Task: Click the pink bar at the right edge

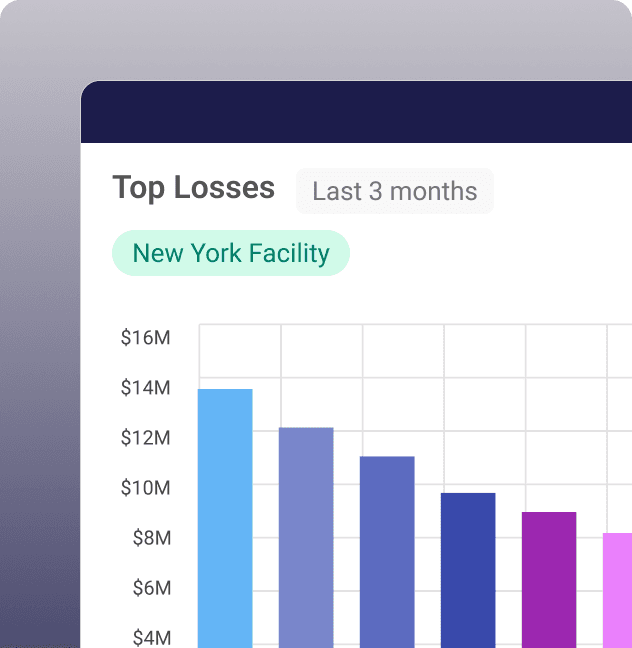Action: 618,589
